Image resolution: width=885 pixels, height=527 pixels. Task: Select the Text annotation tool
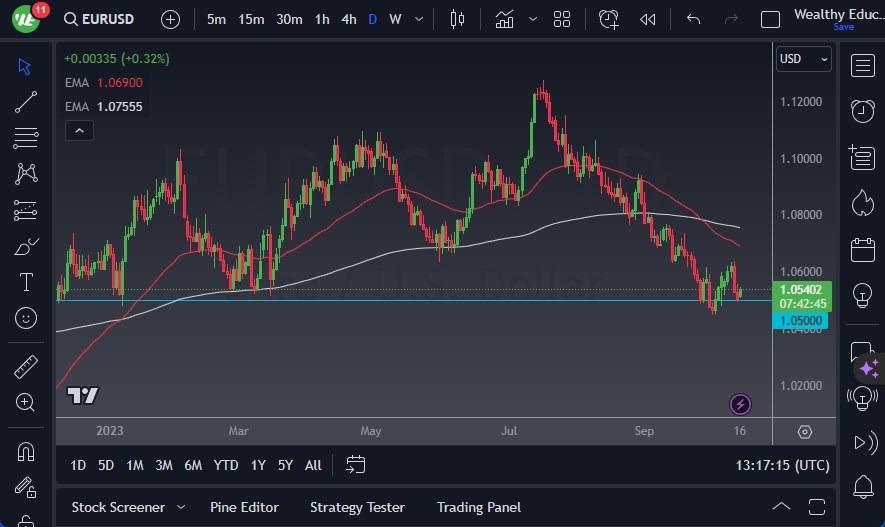point(26,282)
